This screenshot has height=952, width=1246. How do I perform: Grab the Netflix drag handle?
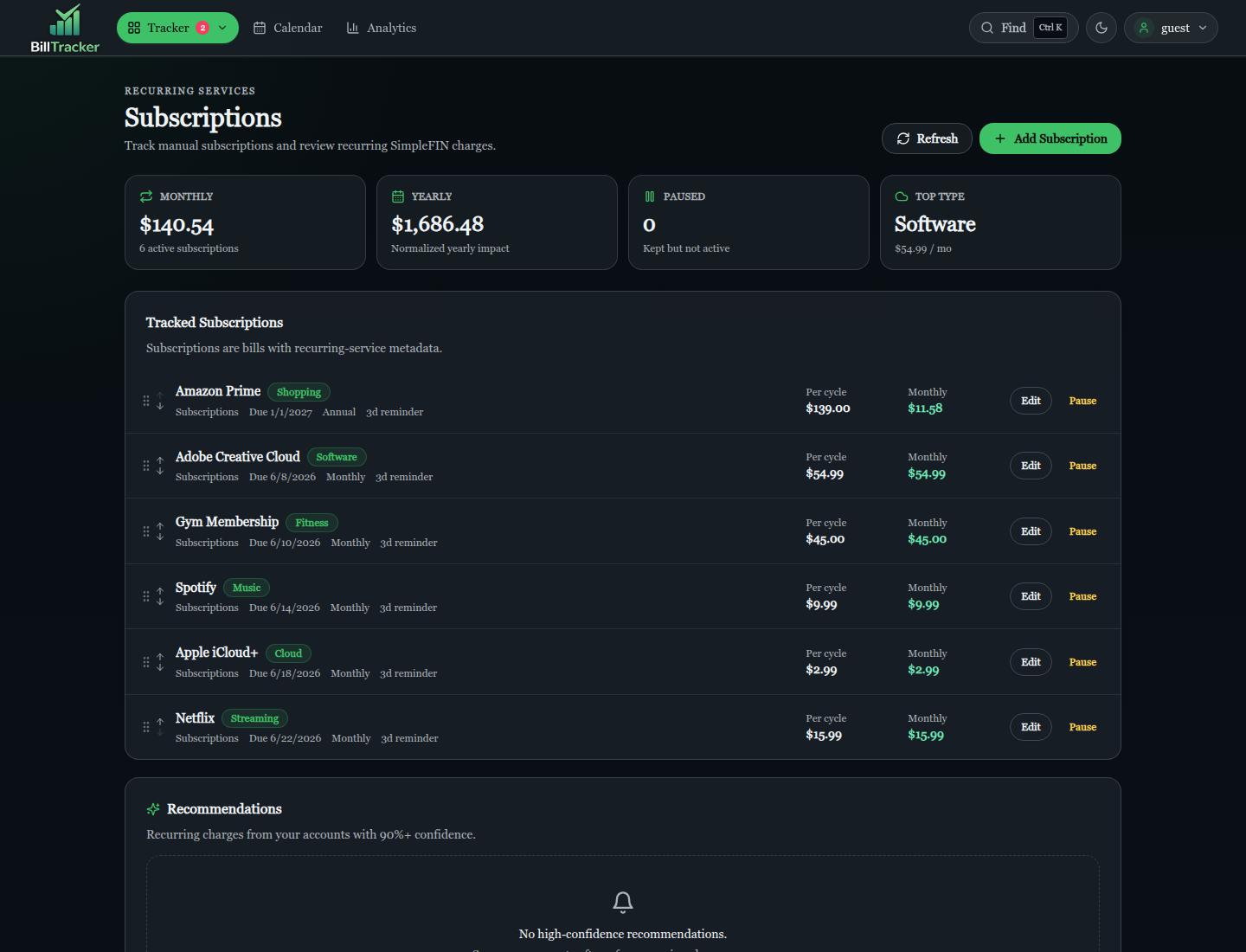(146, 727)
